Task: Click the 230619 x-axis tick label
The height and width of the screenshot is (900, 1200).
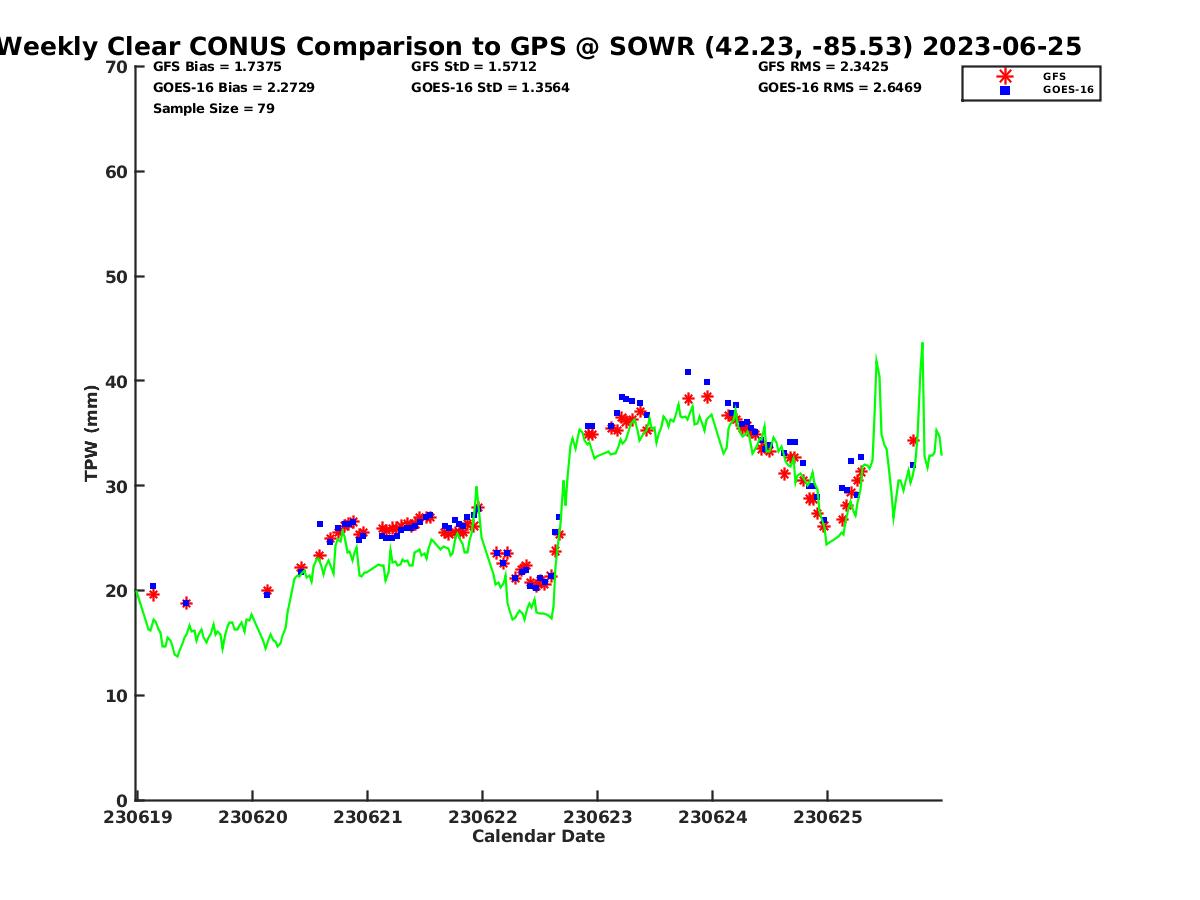Action: [x=138, y=817]
